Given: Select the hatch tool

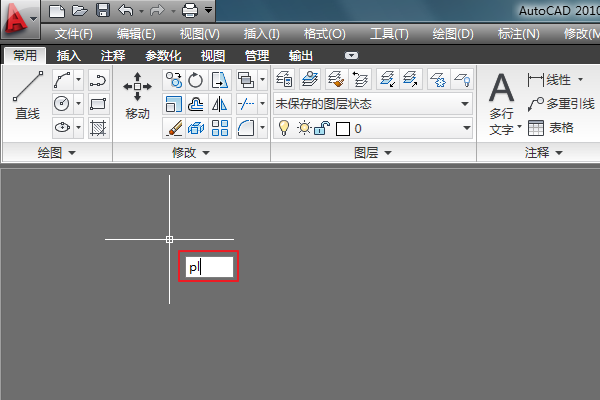Looking at the screenshot, I should pyautogui.click(x=98, y=127).
